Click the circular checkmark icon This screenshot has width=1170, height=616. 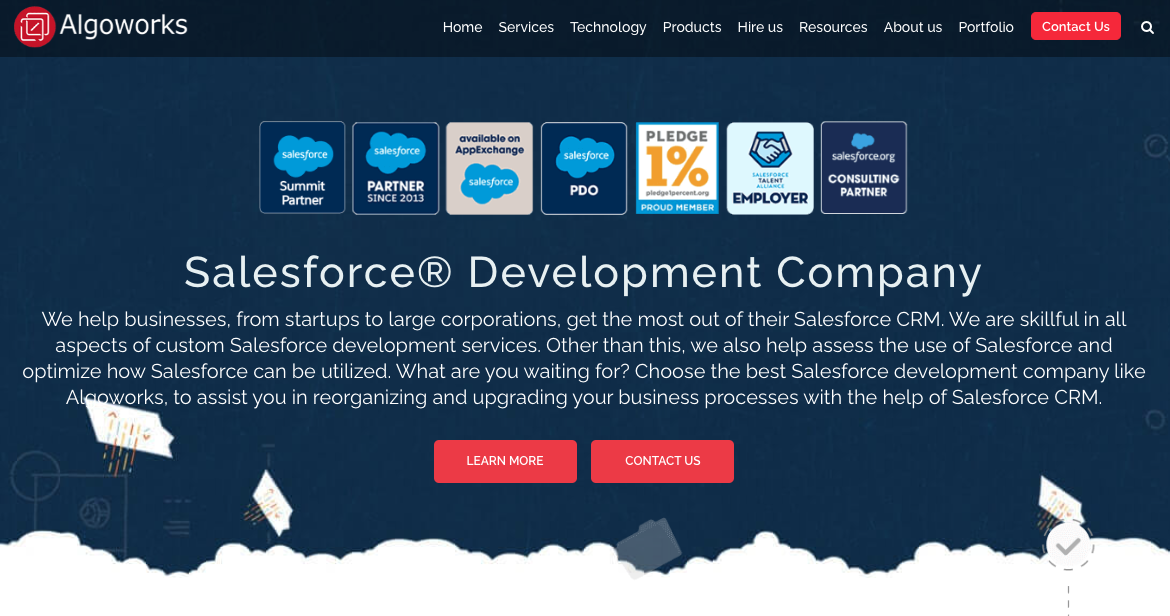(1068, 546)
